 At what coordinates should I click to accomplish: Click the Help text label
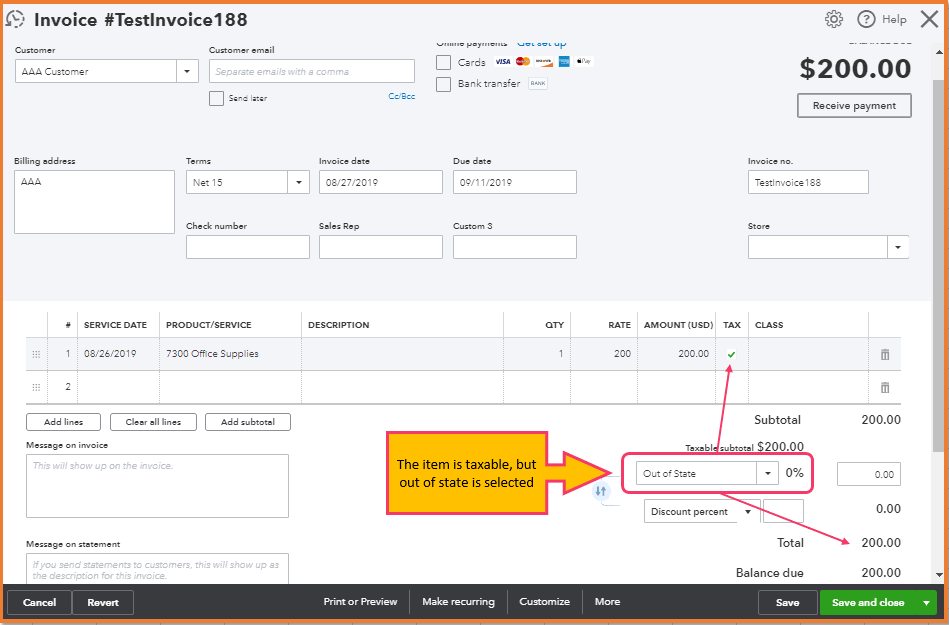coord(894,19)
